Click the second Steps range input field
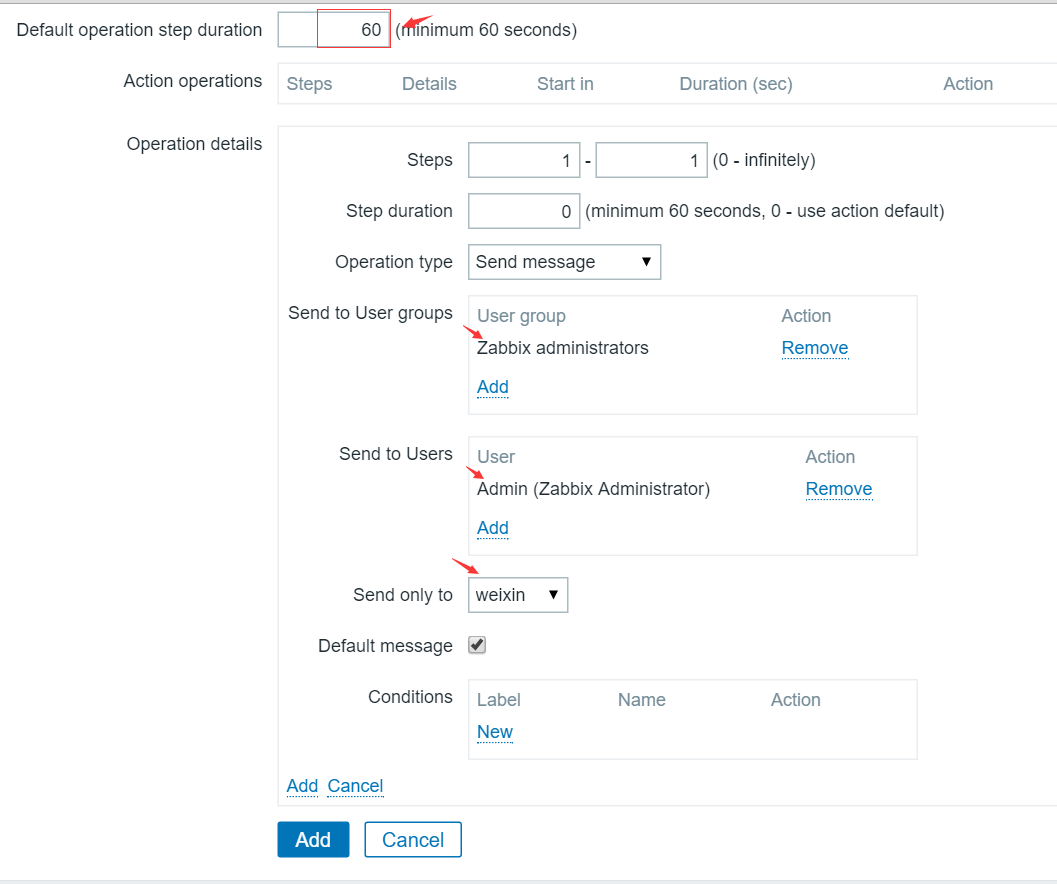Viewport: 1057px width, 884px height. (650, 160)
